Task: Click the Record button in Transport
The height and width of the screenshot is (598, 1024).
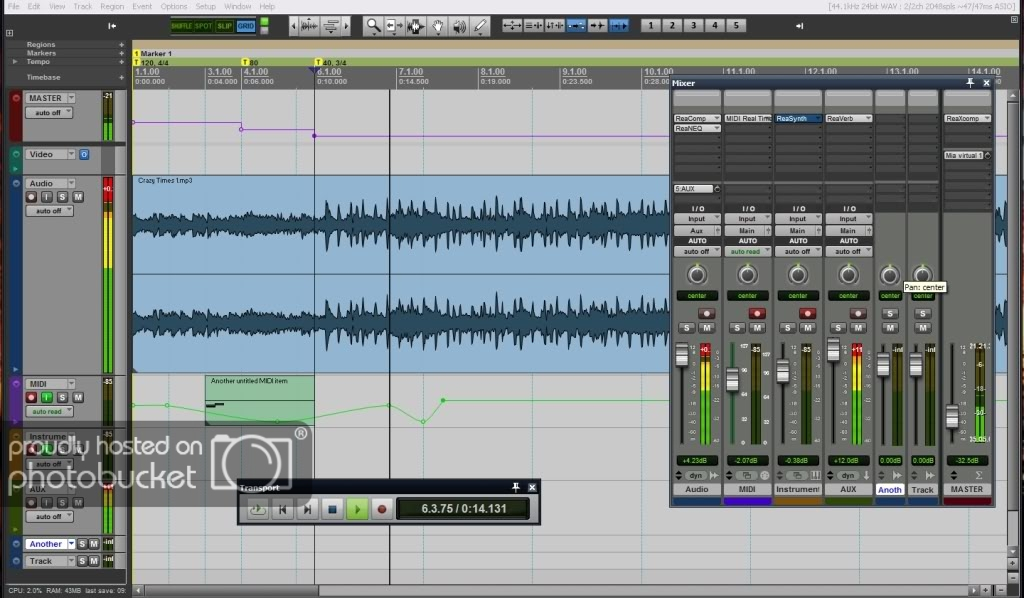Action: click(x=381, y=509)
